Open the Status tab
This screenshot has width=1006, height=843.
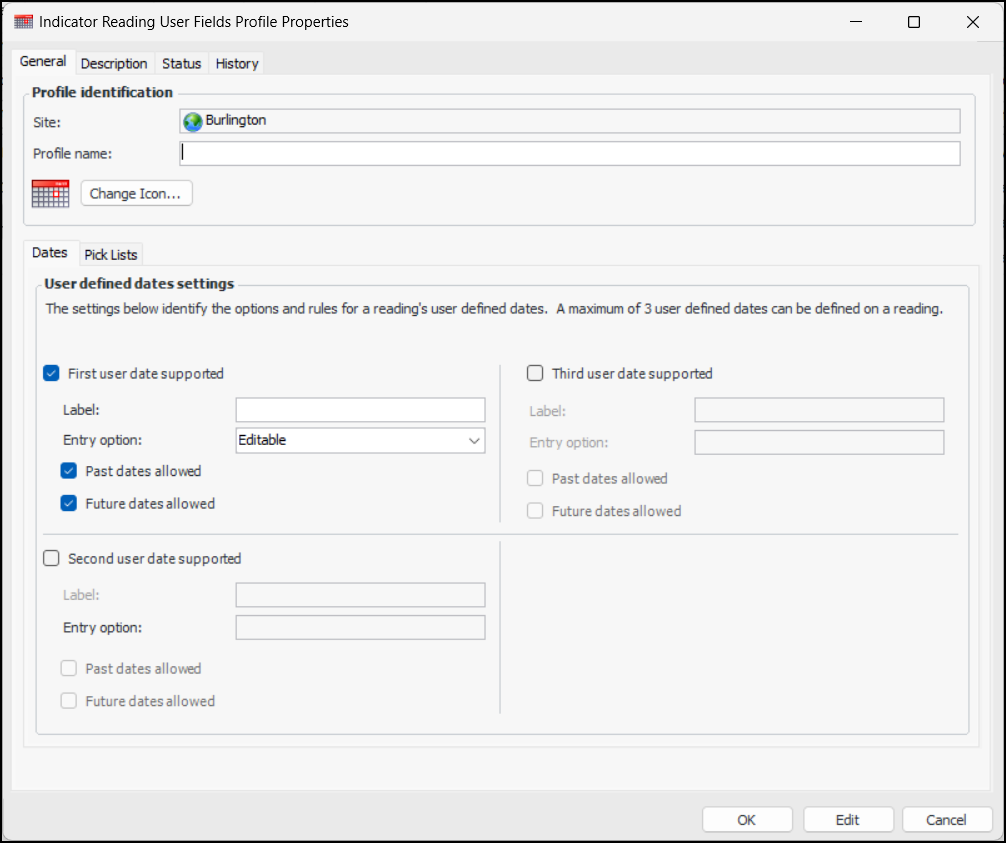coord(181,63)
